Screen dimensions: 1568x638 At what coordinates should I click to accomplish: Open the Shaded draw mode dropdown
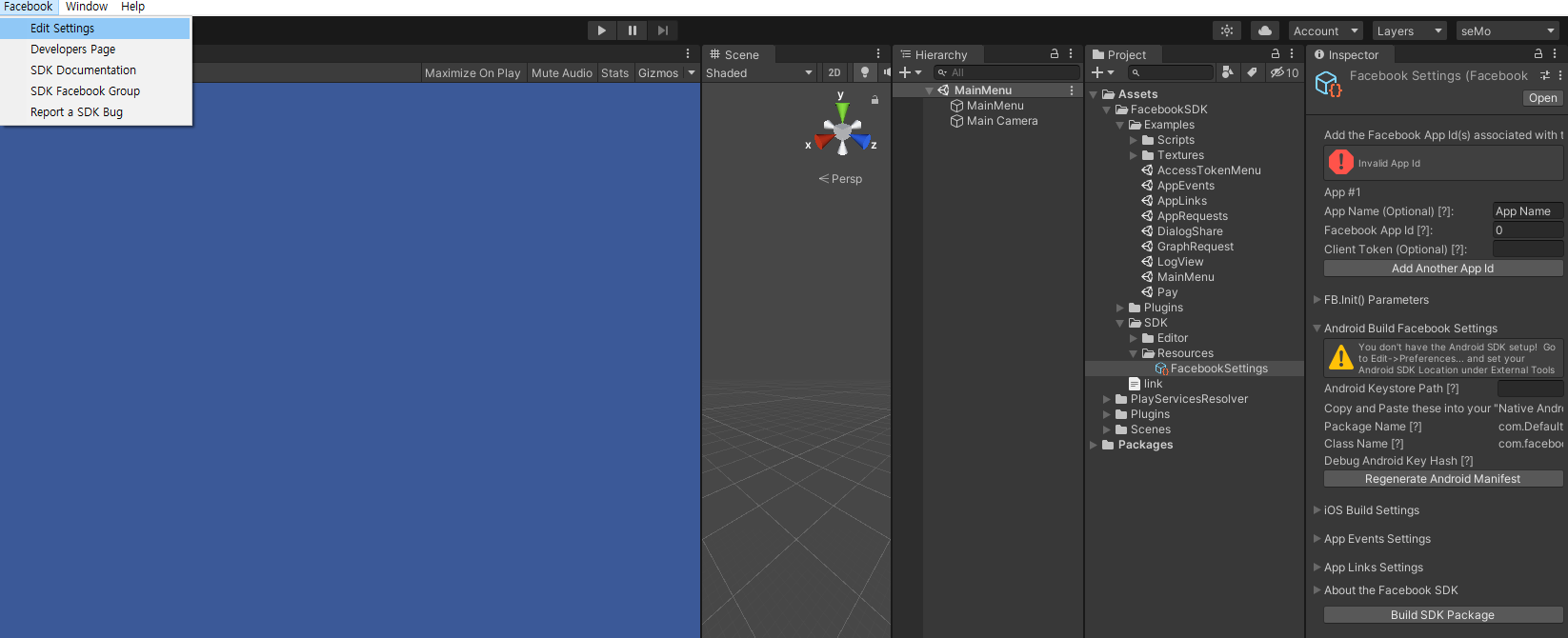point(759,72)
